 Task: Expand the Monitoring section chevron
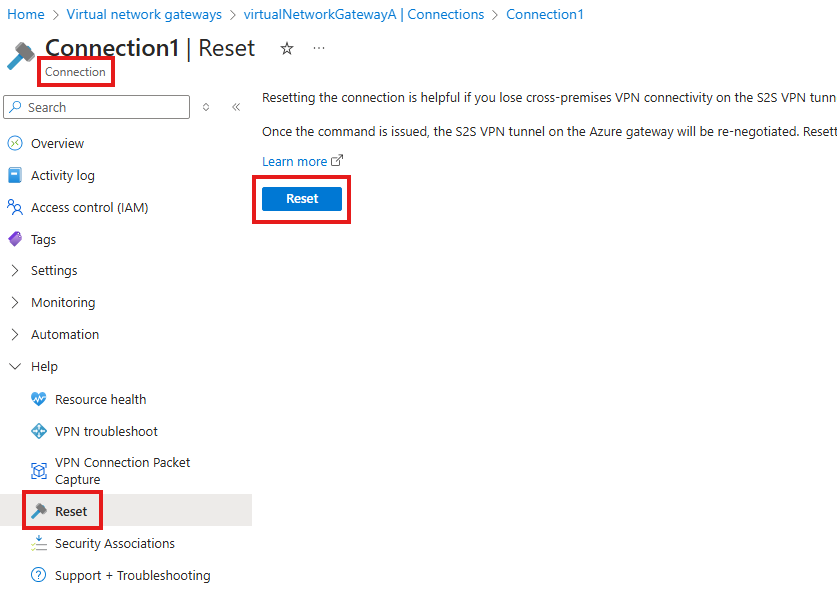pos(15,303)
